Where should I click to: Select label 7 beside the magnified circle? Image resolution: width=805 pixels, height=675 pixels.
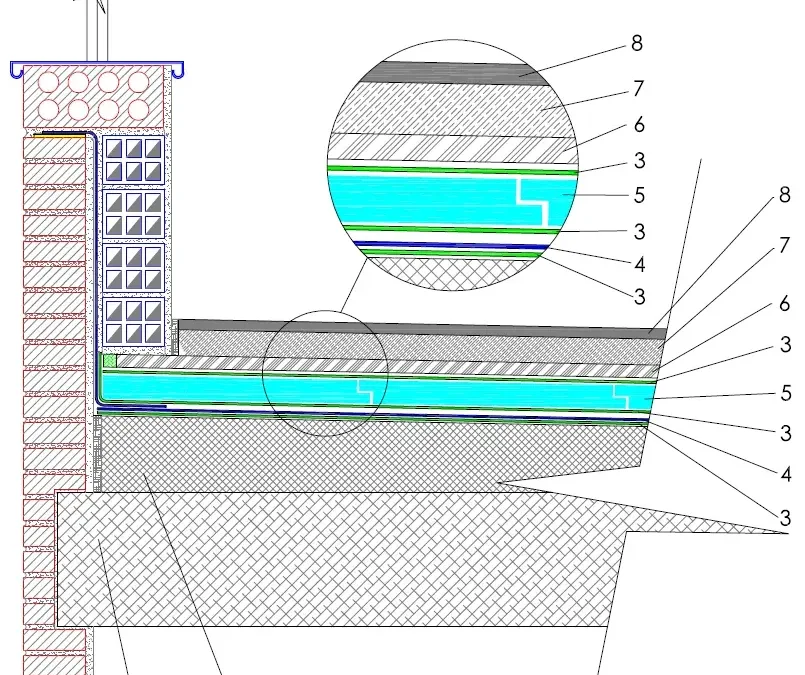pos(637,90)
